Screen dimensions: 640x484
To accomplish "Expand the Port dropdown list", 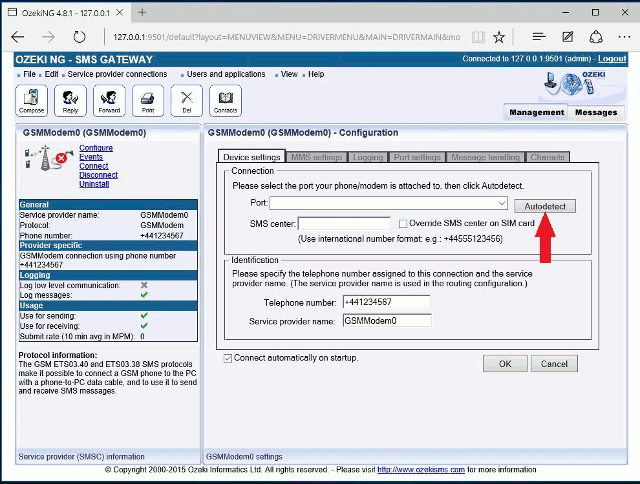I will 502,203.
